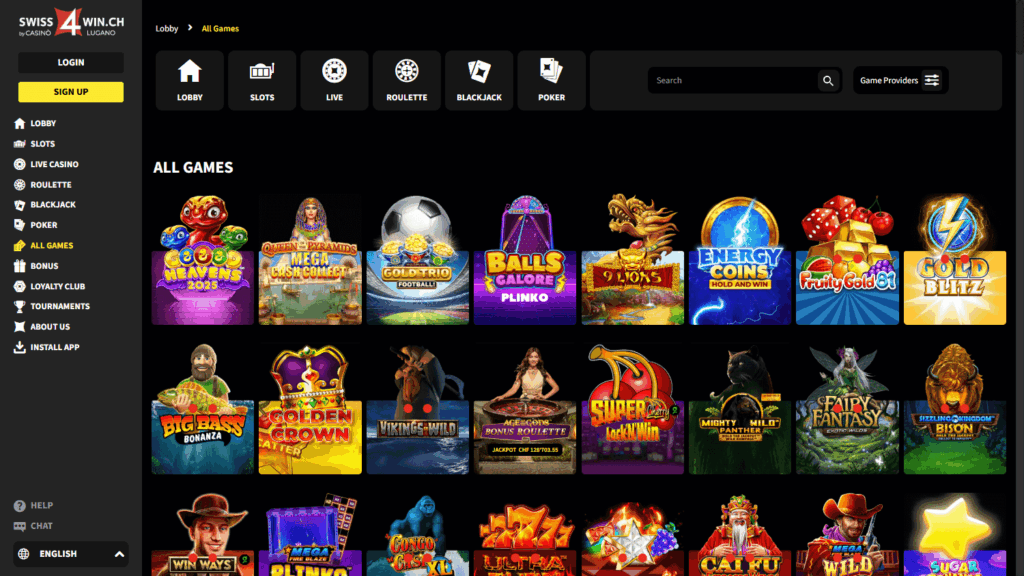Open the Game Providers filter
This screenshot has width=1024, height=576.
pos(901,80)
